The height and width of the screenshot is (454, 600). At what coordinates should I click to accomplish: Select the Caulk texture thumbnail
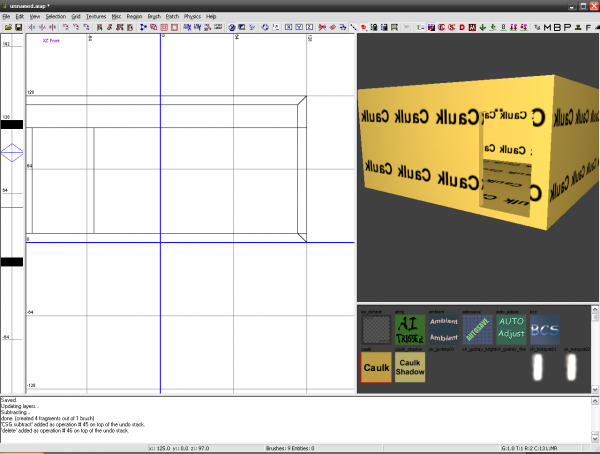(x=376, y=367)
